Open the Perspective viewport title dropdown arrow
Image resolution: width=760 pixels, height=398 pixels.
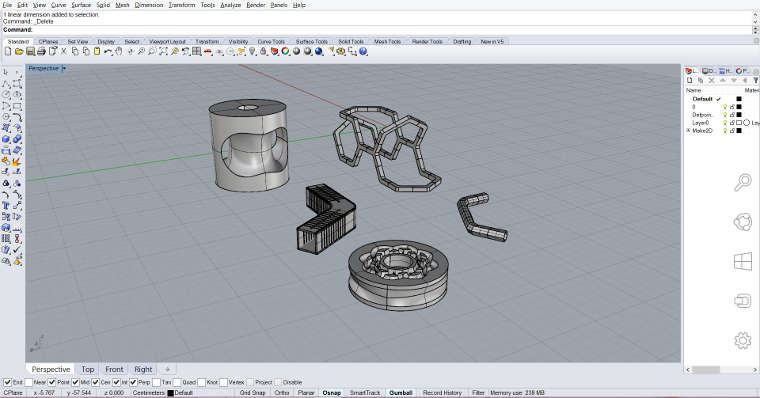(64, 68)
